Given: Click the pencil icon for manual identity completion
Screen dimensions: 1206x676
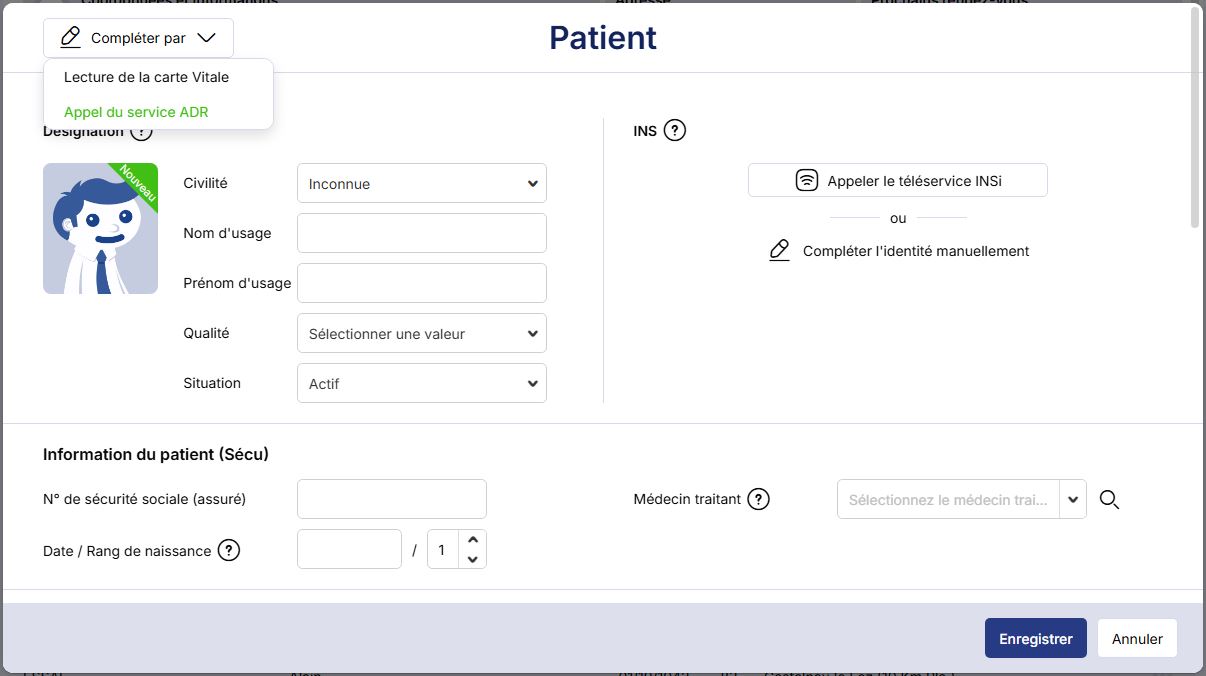Looking at the screenshot, I should [780, 251].
